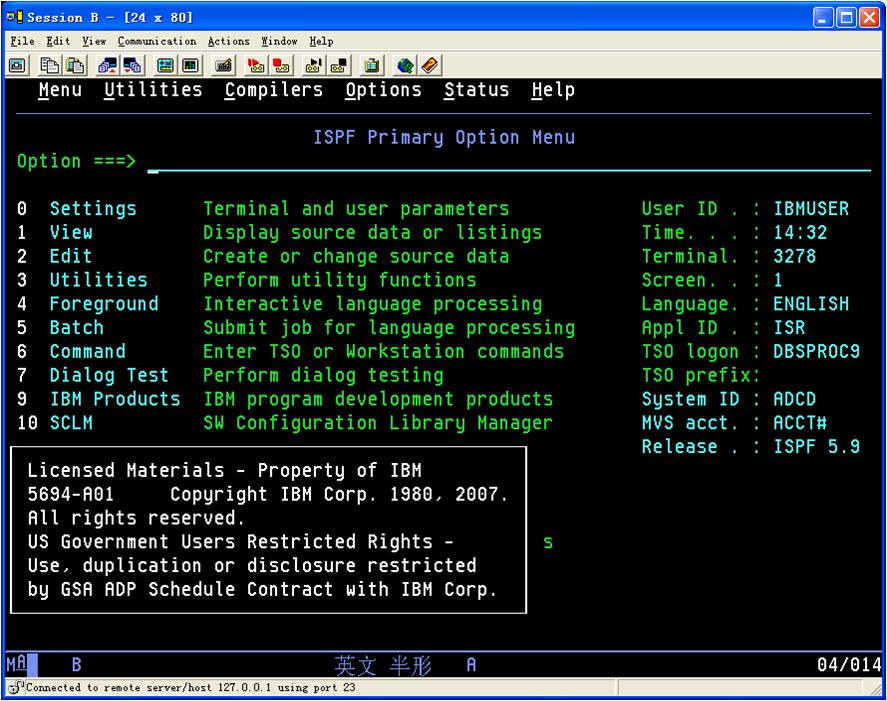Open the Display setup toolbar icon
Viewport: 887px width, 701px height.
pyautogui.click(x=165, y=66)
